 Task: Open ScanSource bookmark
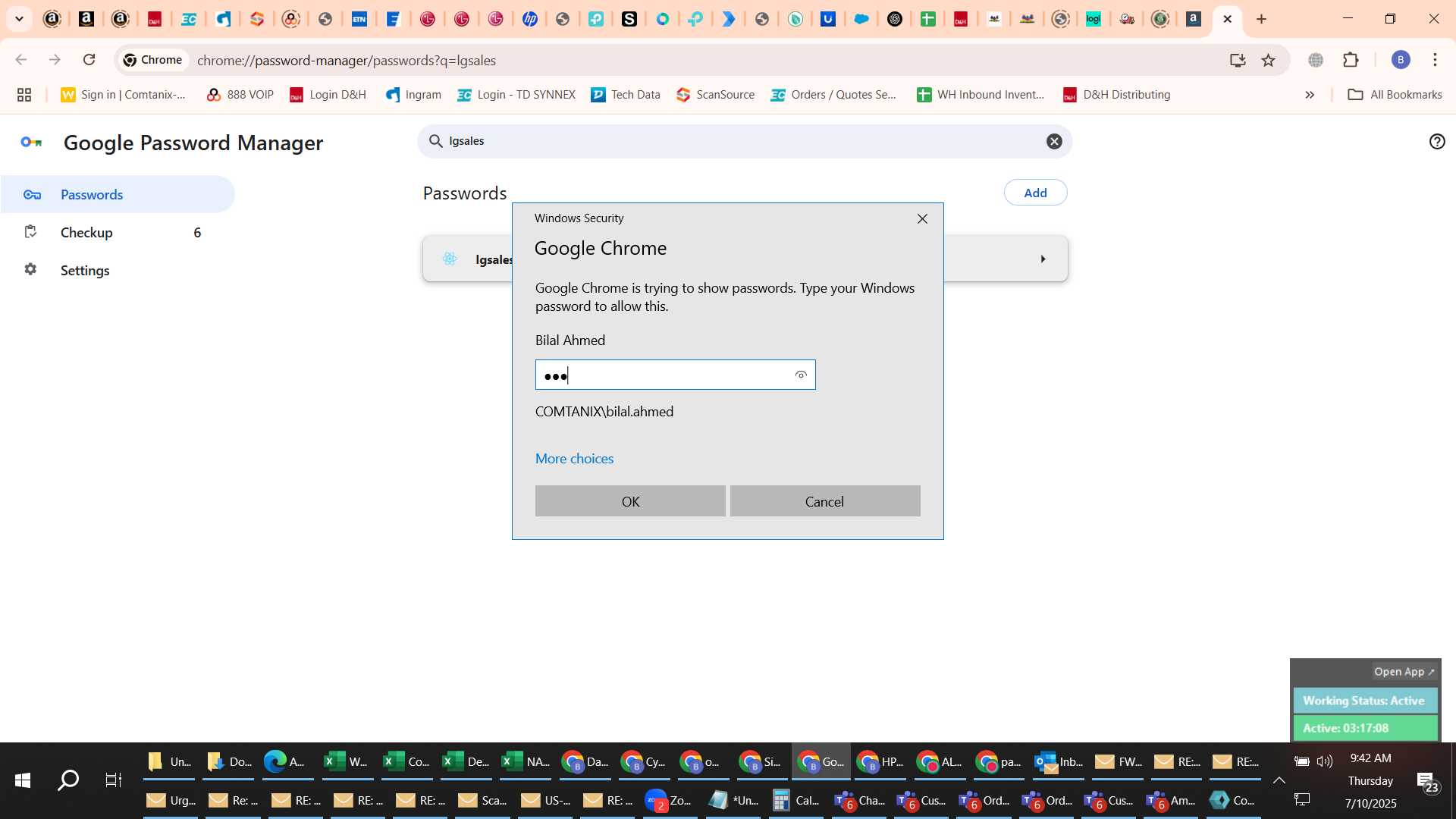(716, 95)
